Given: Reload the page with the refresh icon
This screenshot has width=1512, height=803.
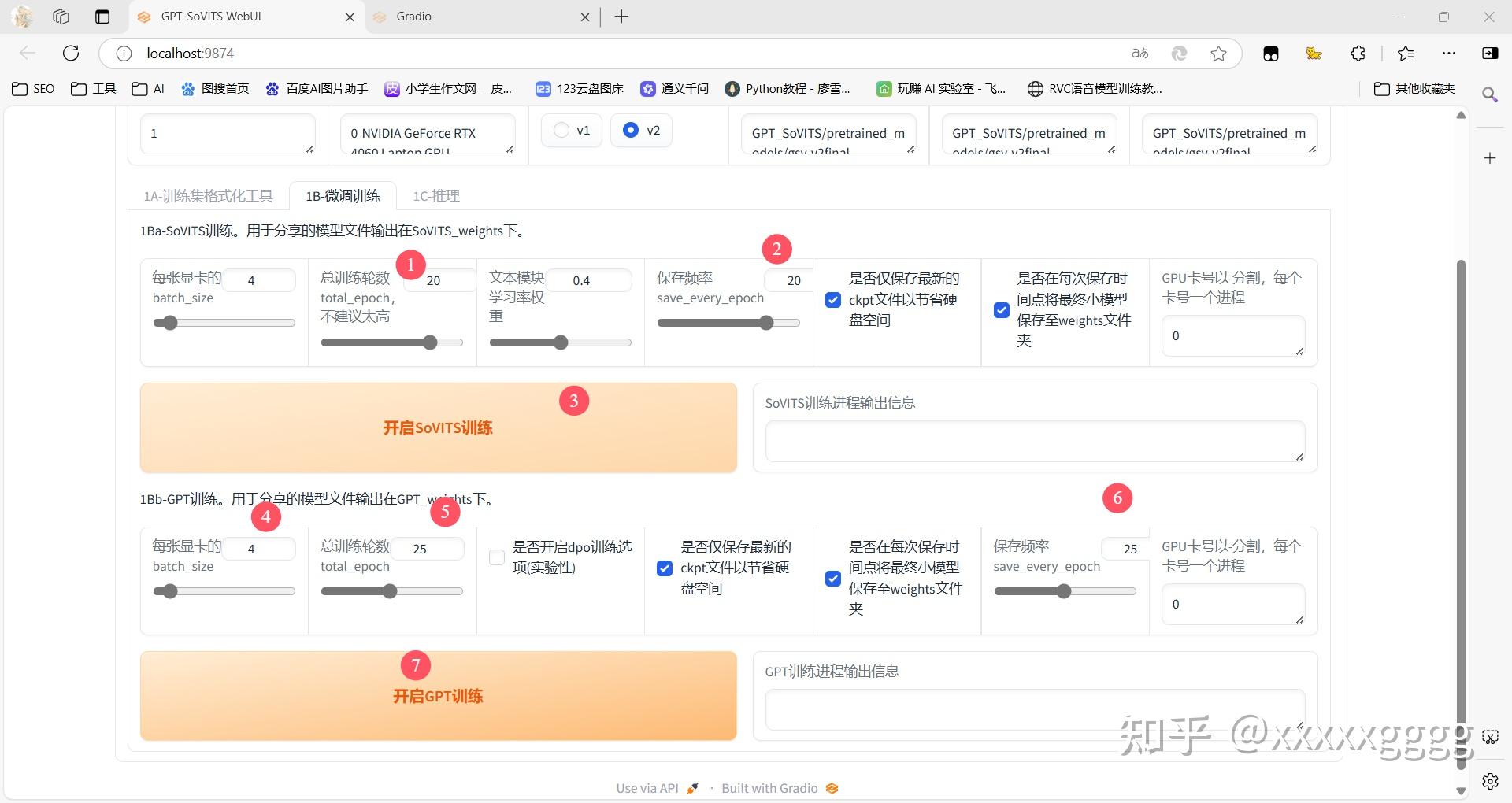Looking at the screenshot, I should [x=71, y=53].
